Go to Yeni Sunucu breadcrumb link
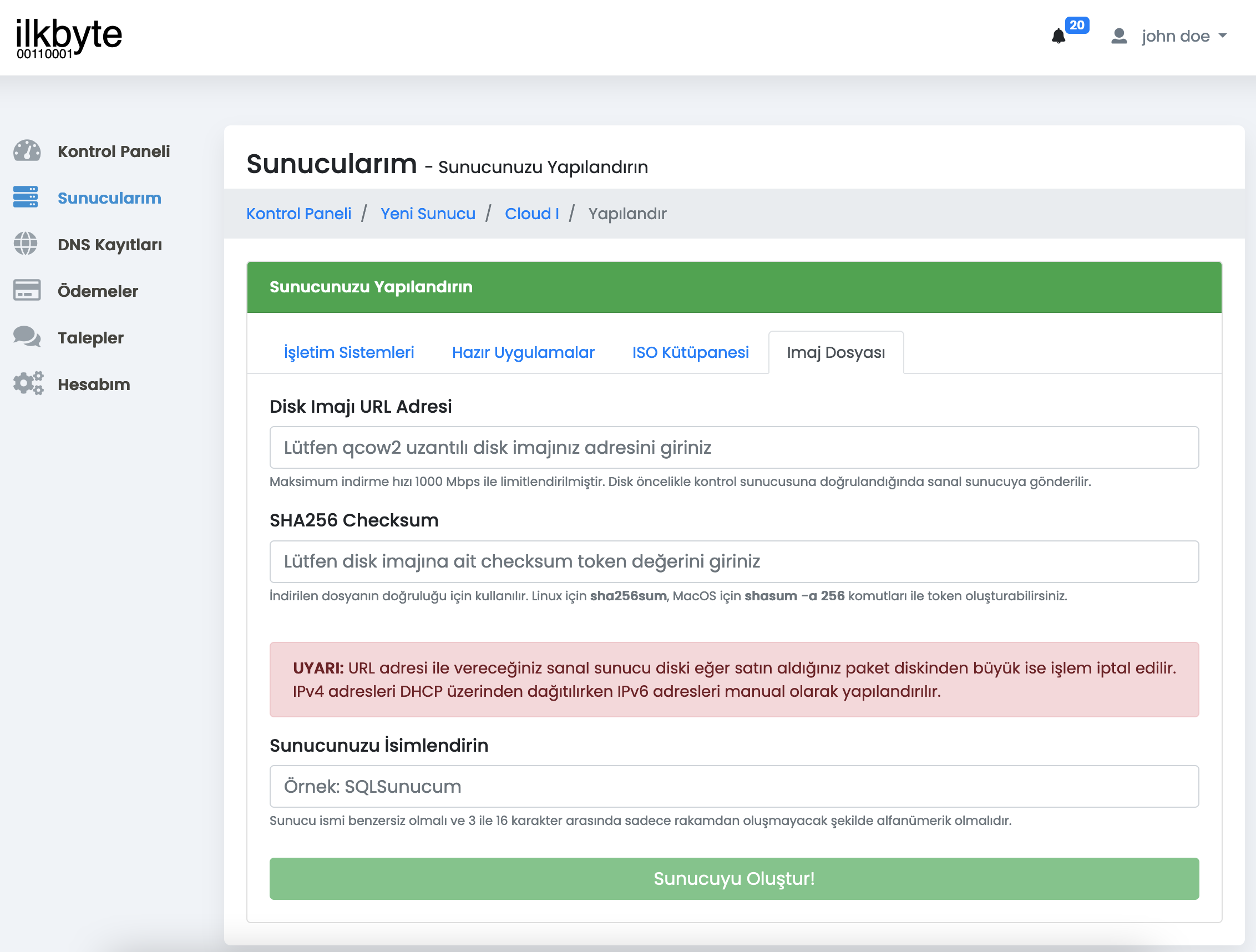Viewport: 1256px width, 952px height. point(428,214)
